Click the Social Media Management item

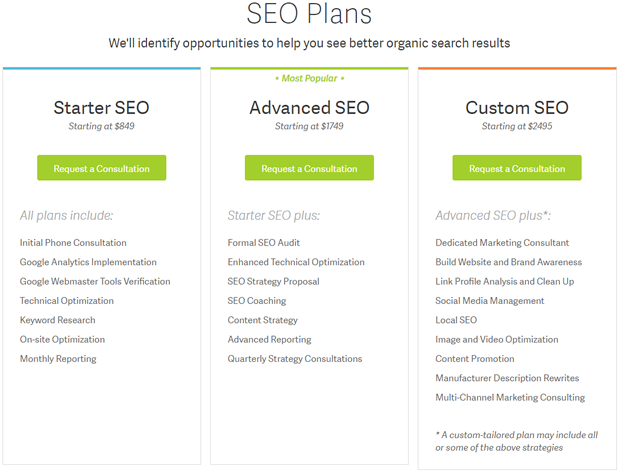click(490, 301)
